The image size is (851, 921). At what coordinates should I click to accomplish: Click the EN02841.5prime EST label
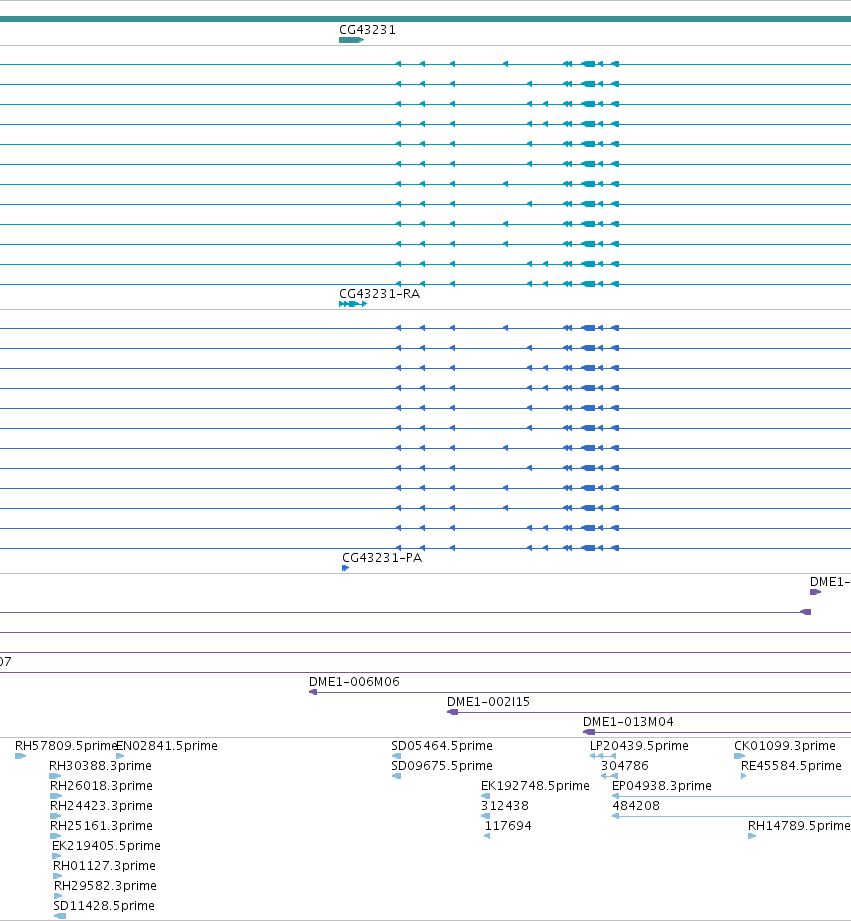point(167,745)
